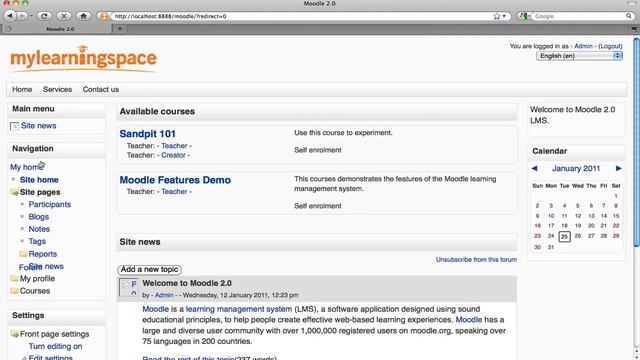The image size is (640, 360).
Task: Click the Logout link
Action: tap(610, 46)
